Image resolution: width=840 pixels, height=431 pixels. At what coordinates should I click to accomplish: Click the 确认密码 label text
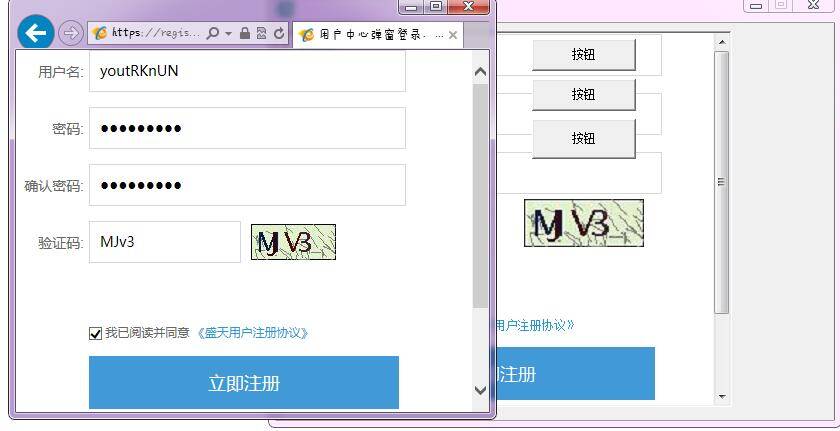(54, 186)
